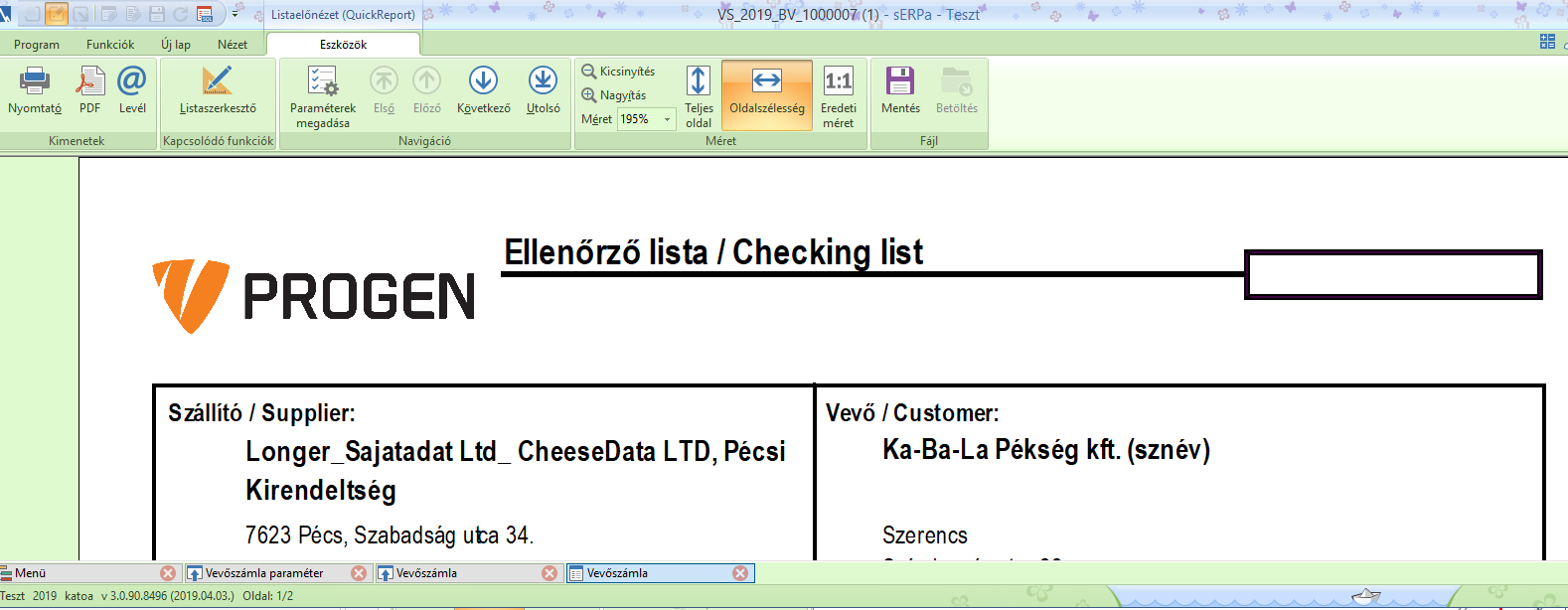Viewport: 1568px width, 610px height.
Task: Set Eredeti méret 1:1 zoom
Action: [x=839, y=97]
